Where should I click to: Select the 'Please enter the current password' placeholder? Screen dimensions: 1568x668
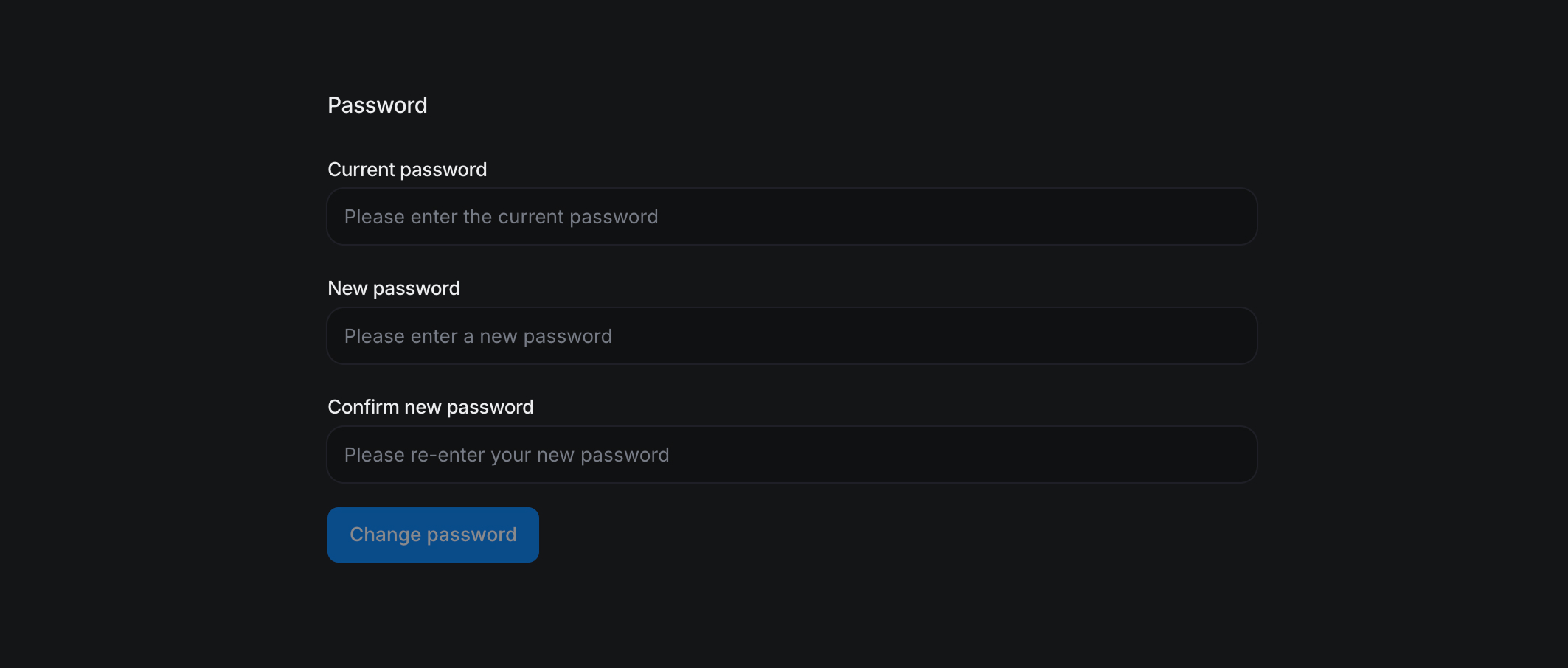tap(502, 217)
